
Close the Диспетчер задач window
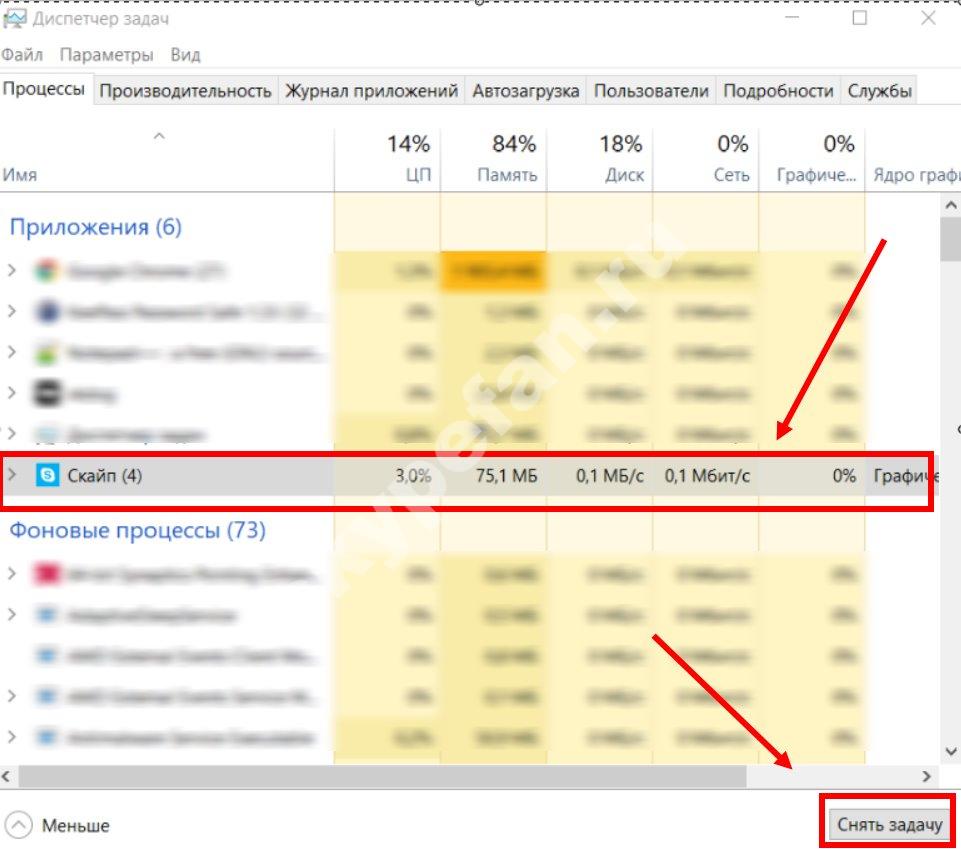point(928,18)
